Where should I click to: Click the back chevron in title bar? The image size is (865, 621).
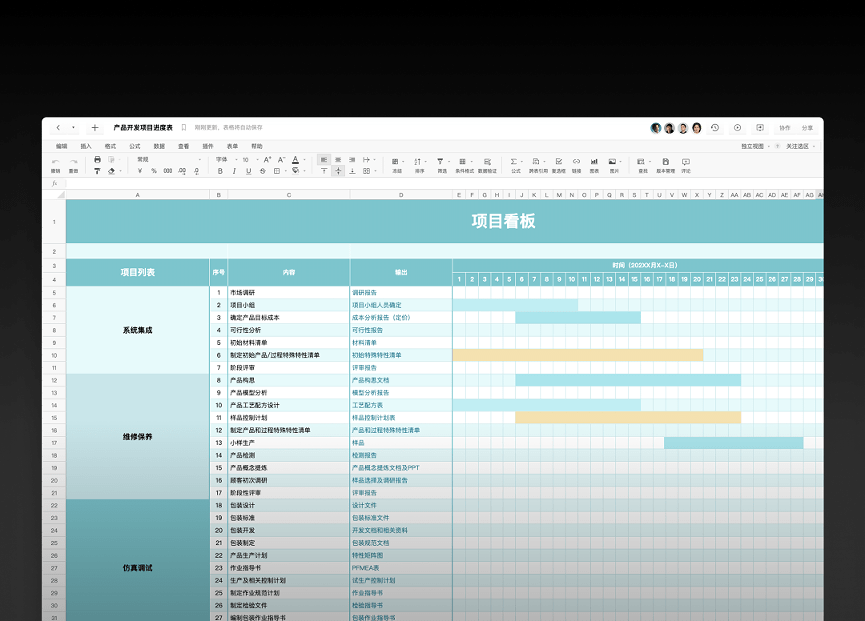58,127
